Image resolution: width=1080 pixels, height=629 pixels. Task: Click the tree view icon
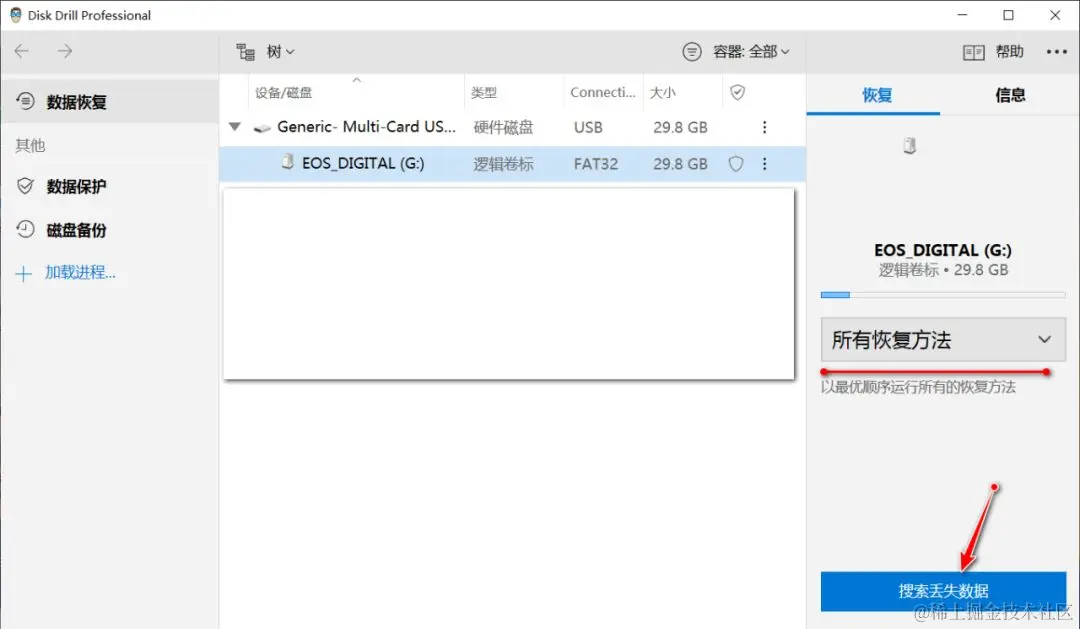click(x=245, y=52)
